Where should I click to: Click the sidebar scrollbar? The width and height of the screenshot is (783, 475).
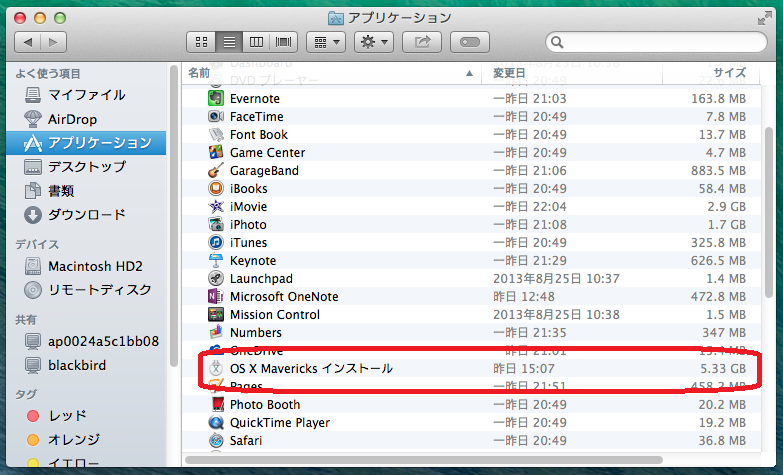(x=174, y=216)
